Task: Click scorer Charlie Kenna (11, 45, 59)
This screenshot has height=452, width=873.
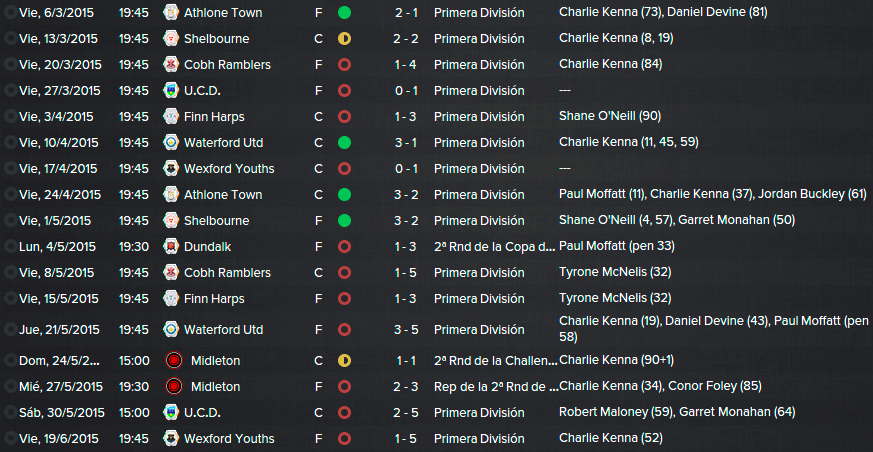Action: tap(629, 143)
